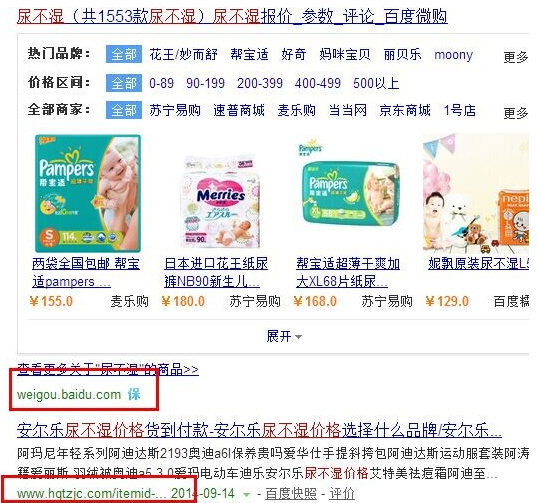The height and width of the screenshot is (503, 537).
Task: Filter by price range 200-399
Action: point(260,83)
